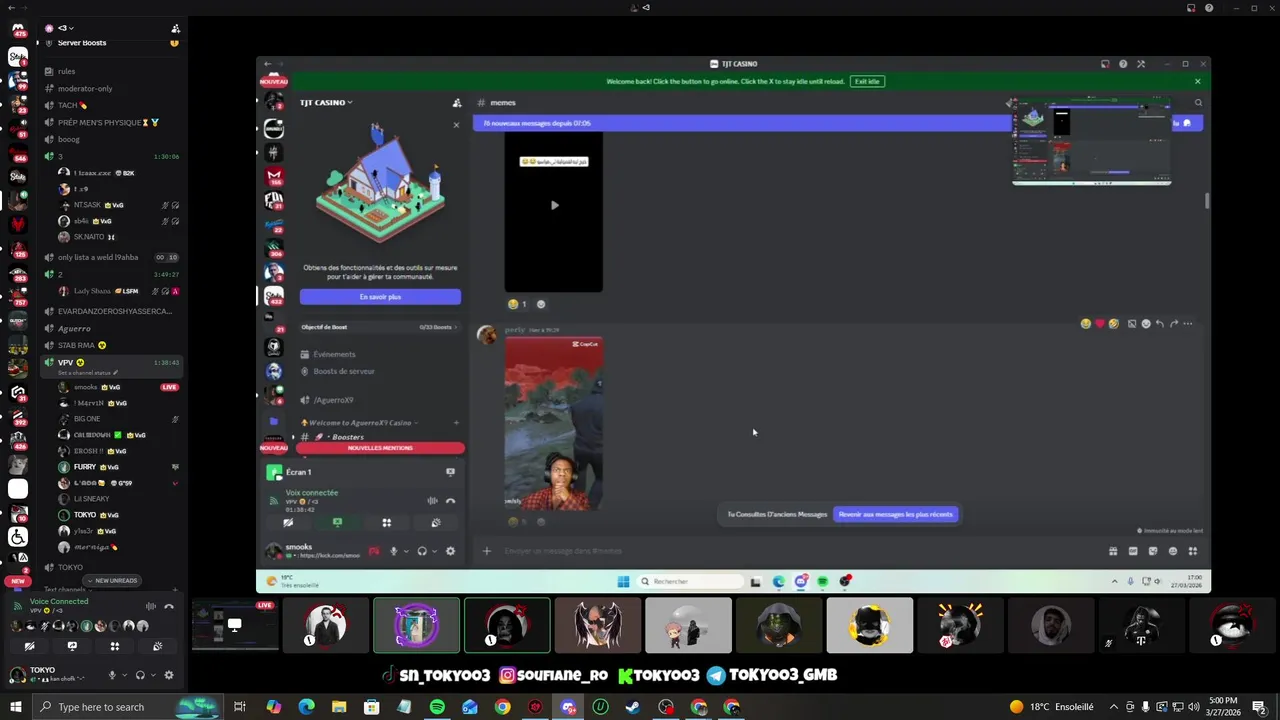The width and height of the screenshot is (1280, 720).
Task: Click Revenir aux messages les plus récents
Action: [896, 514]
